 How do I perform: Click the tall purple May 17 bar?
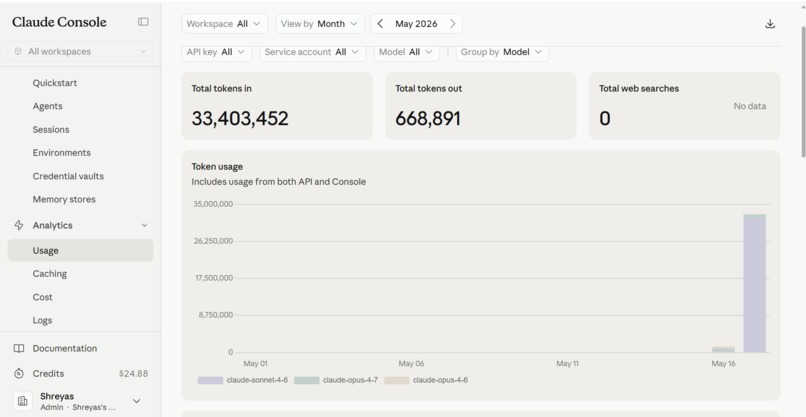point(755,283)
